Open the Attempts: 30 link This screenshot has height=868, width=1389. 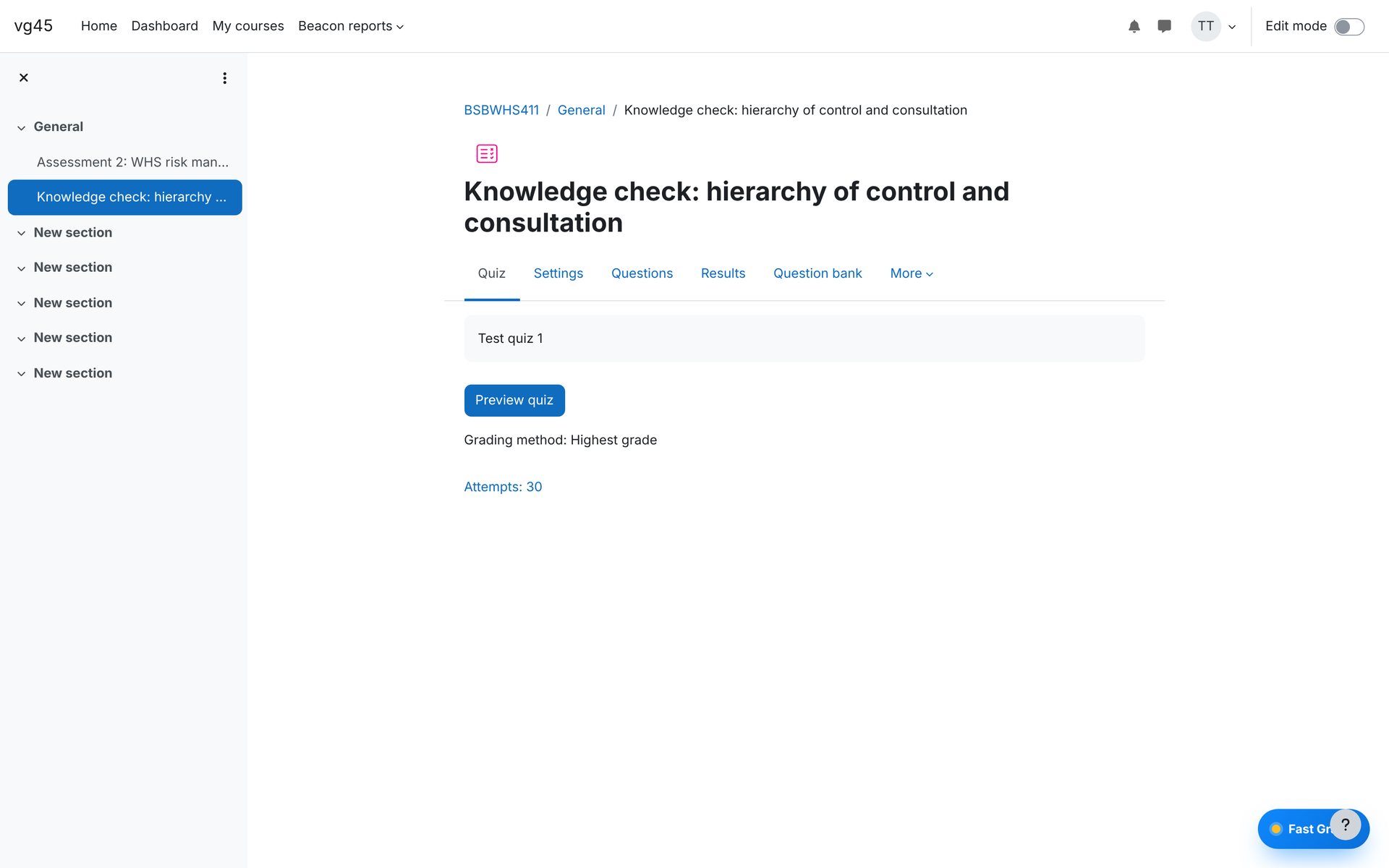[503, 487]
